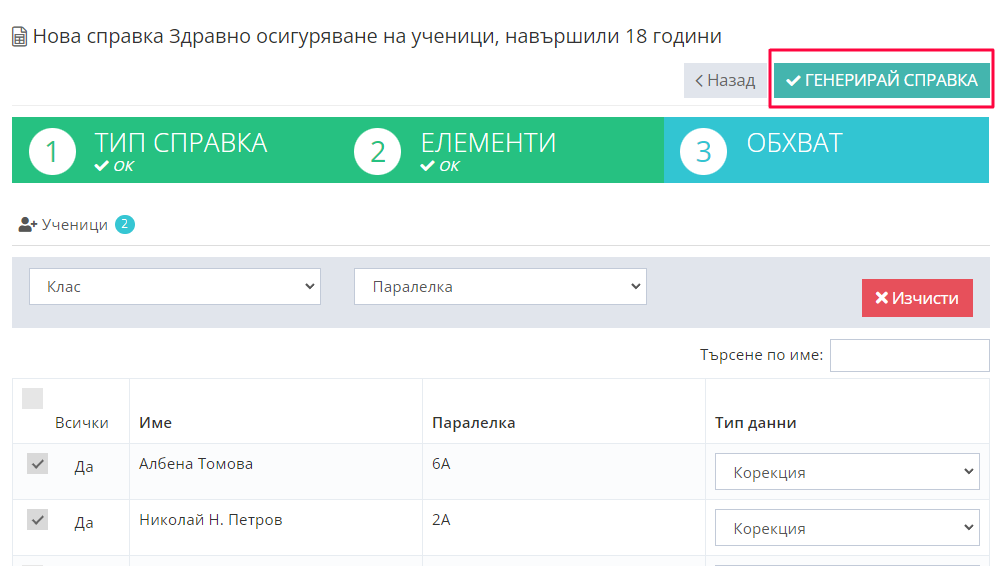Click step 2 number circle icon
The image size is (999, 566).
click(378, 151)
